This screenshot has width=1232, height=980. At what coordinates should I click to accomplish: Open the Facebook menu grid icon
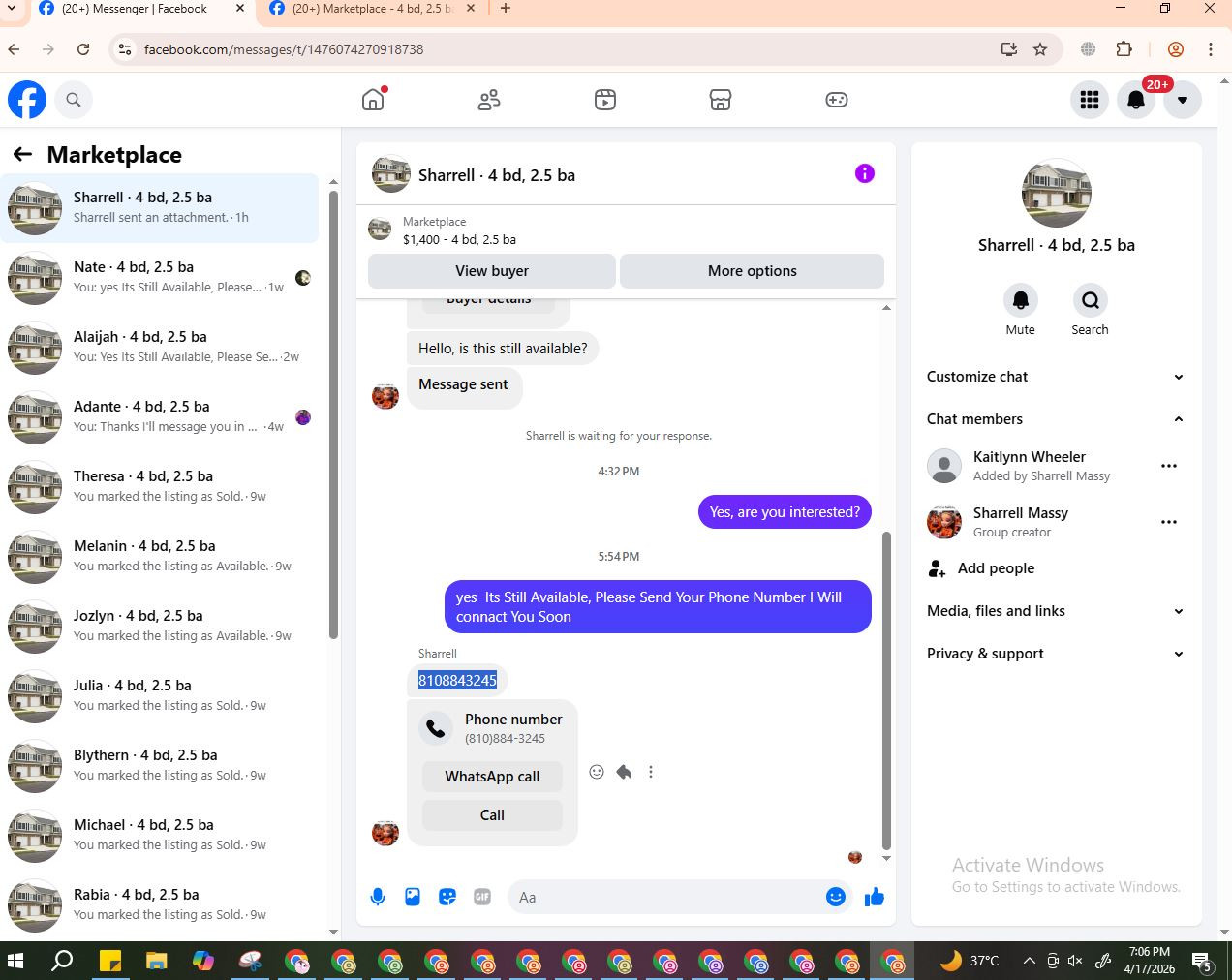coord(1090,99)
